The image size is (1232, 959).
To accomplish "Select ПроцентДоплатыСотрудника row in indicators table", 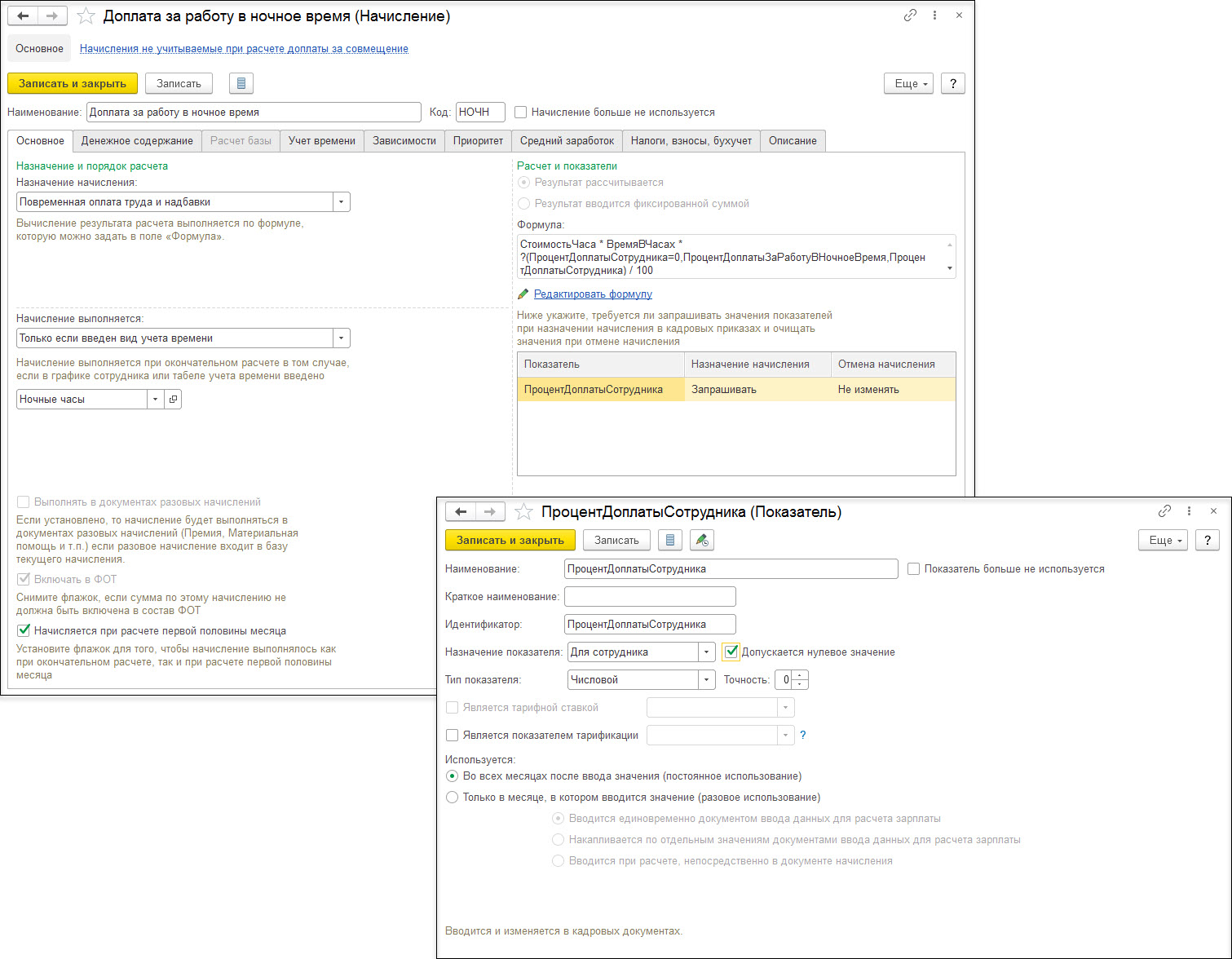I will click(x=736, y=389).
